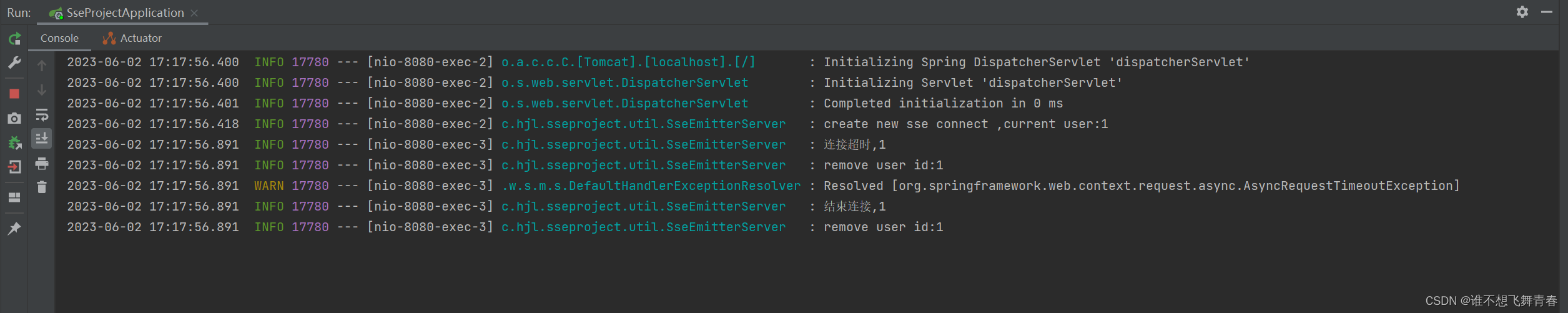Click the o.a.c.c.C.[Tomcat].[localhost].[/] logger name
Image resolution: width=1568 pixels, height=313 pixels.
(x=629, y=62)
